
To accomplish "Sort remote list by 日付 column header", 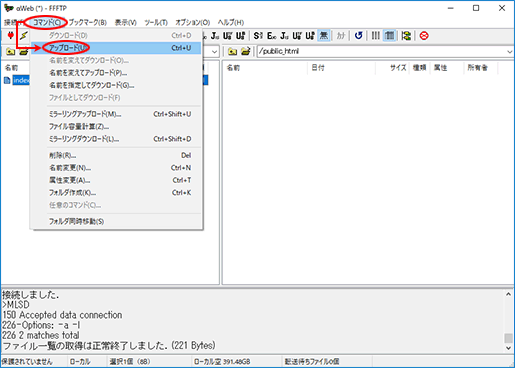I will tap(318, 68).
